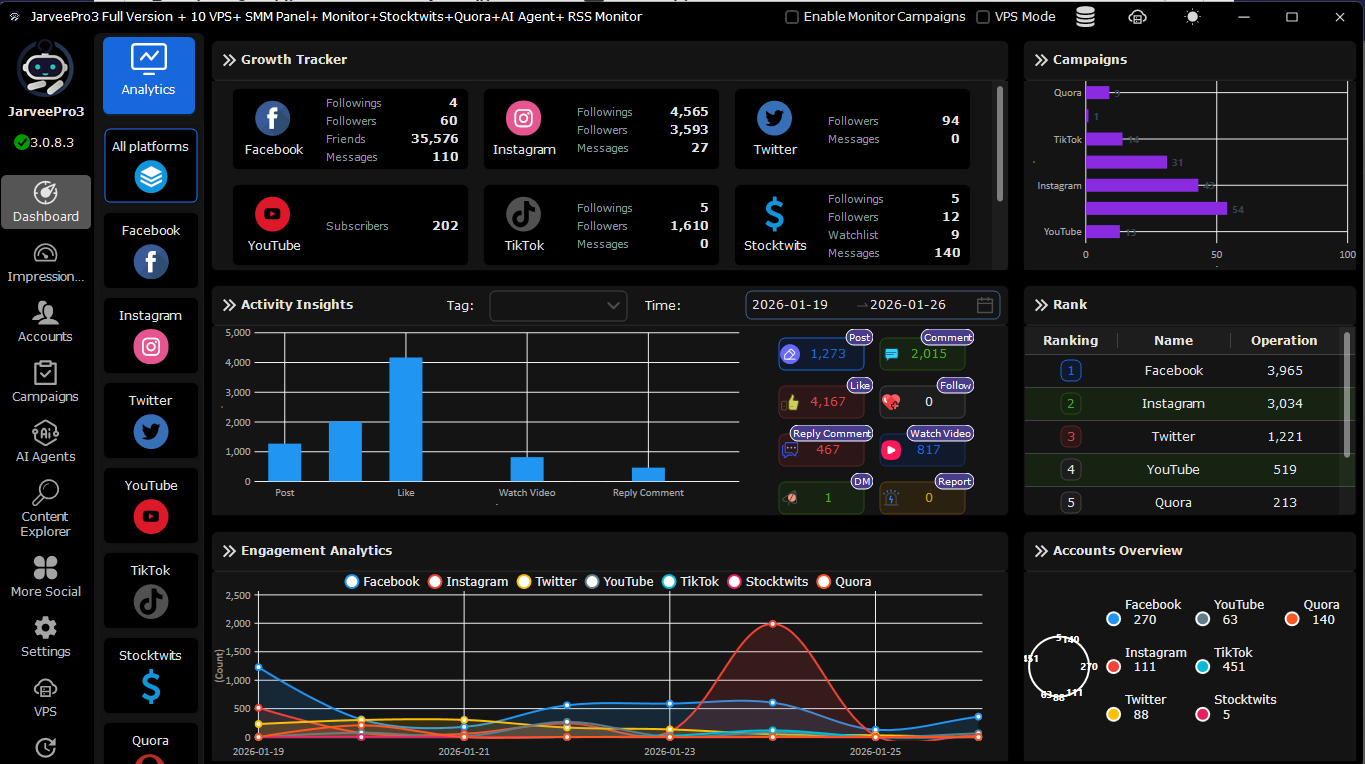This screenshot has width=1365, height=764.
Task: Click the calendar icon in date range
Action: tap(984, 305)
